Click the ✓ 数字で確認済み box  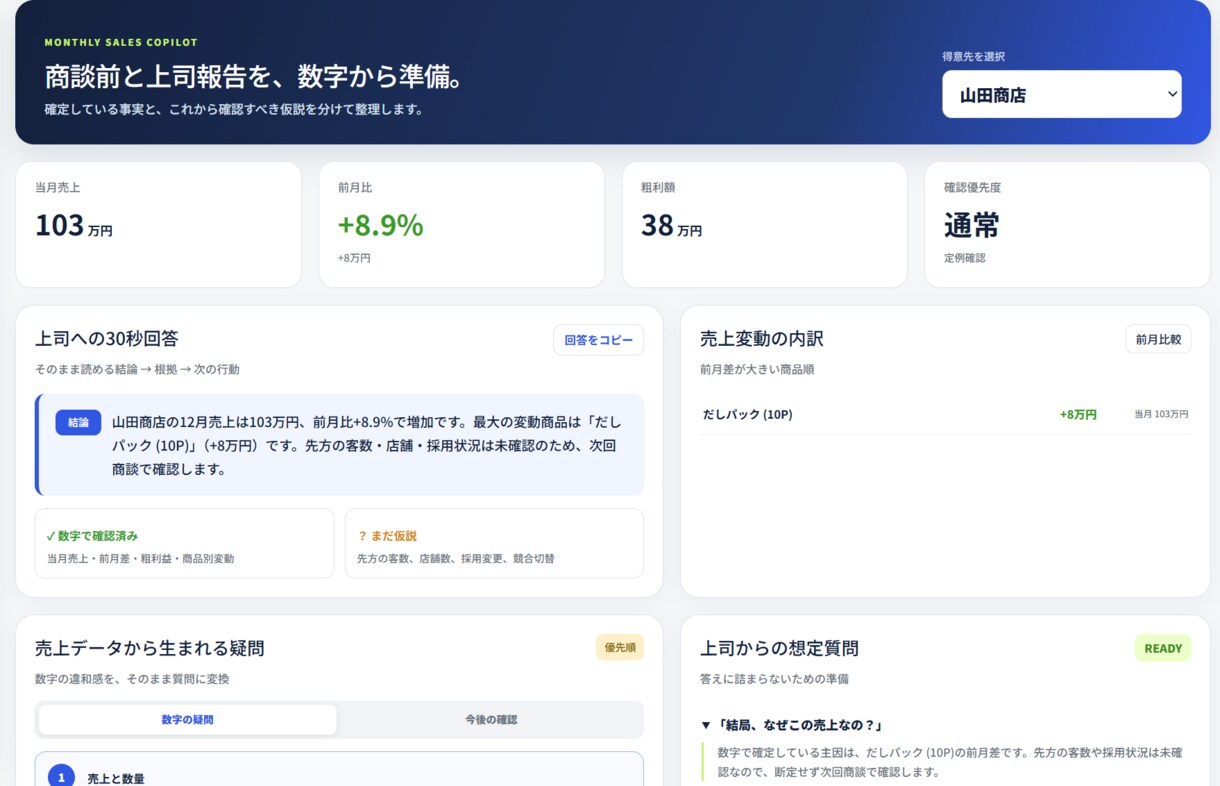(184, 543)
